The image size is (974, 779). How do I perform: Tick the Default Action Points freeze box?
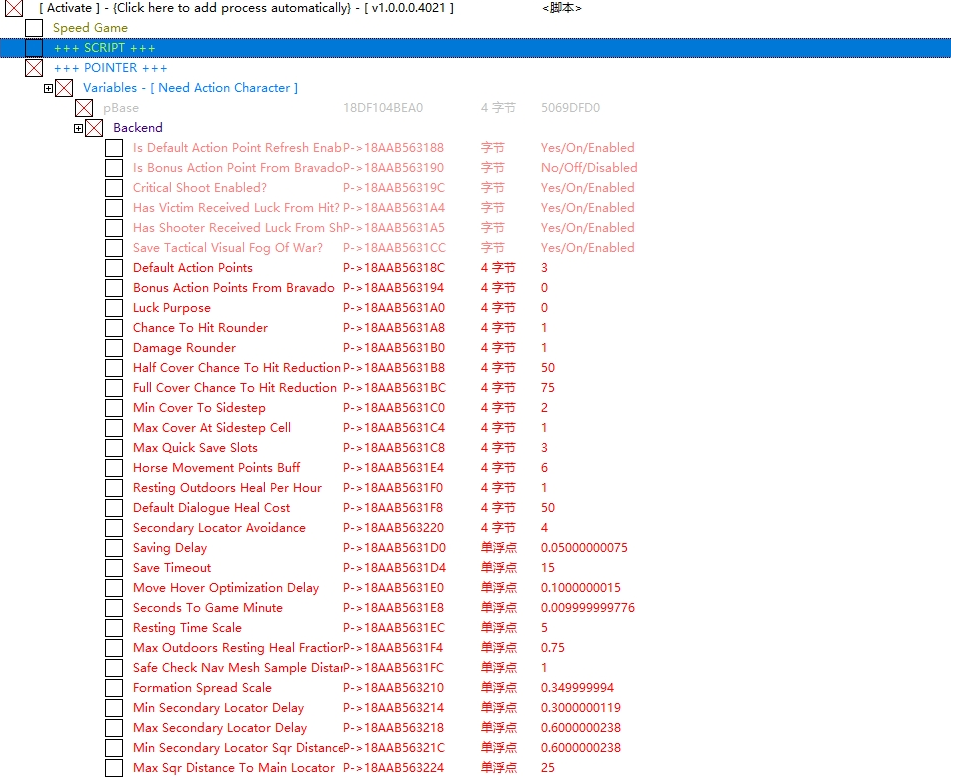pyautogui.click(x=114, y=268)
